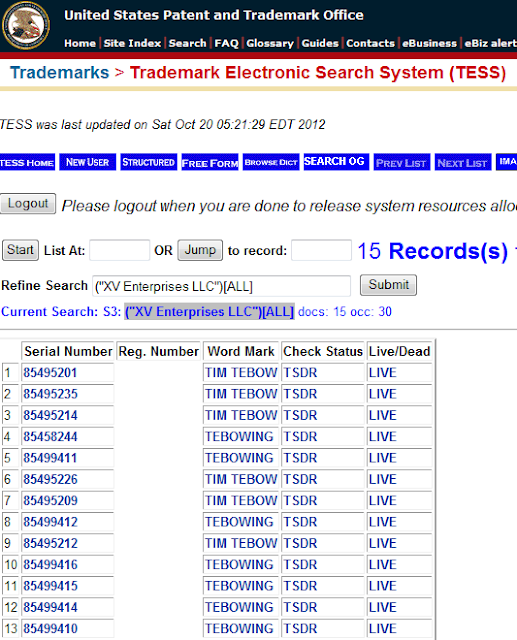Open the Free Form search button

(210, 162)
